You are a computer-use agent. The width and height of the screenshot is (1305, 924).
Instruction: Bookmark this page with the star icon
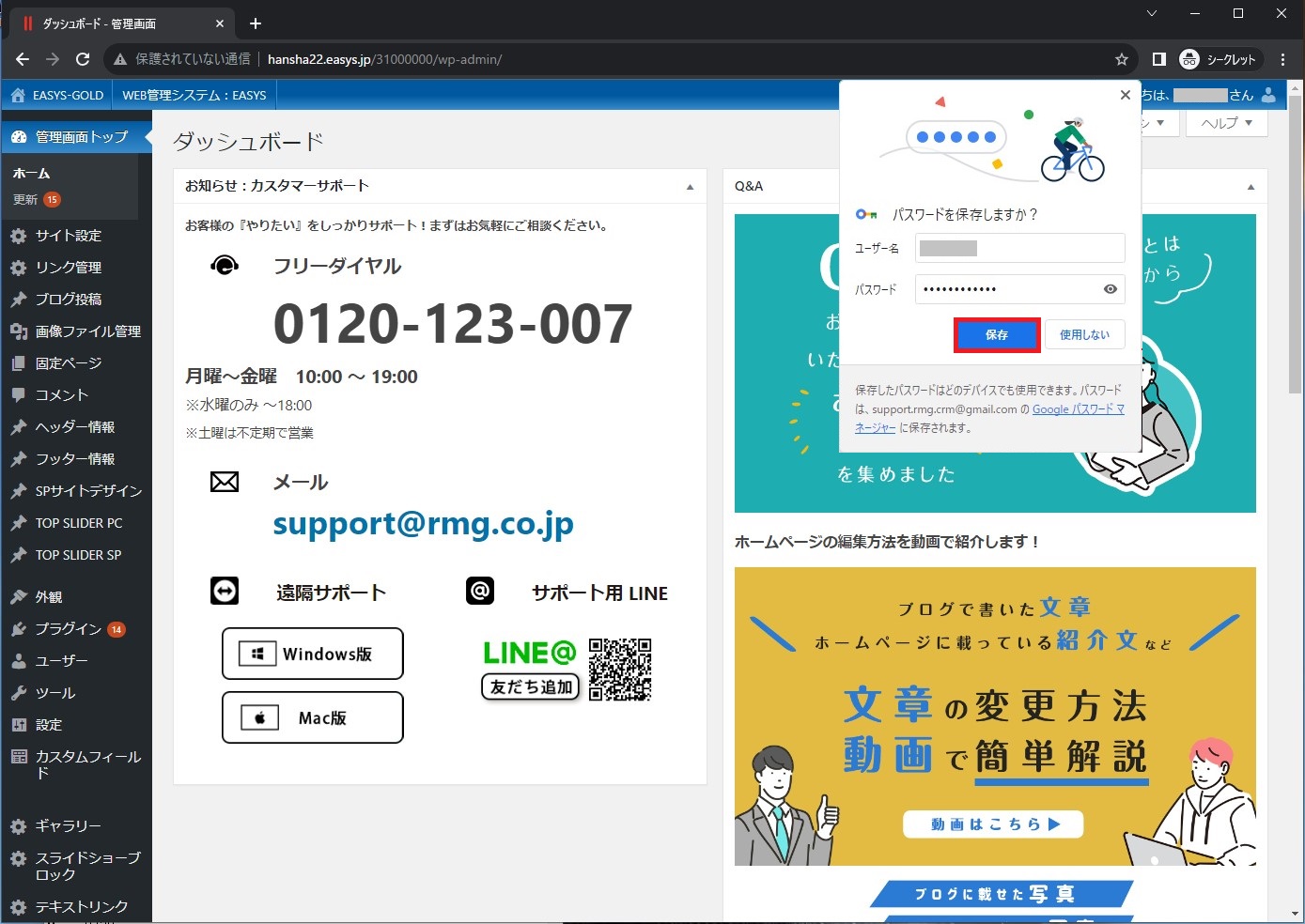(x=1121, y=59)
